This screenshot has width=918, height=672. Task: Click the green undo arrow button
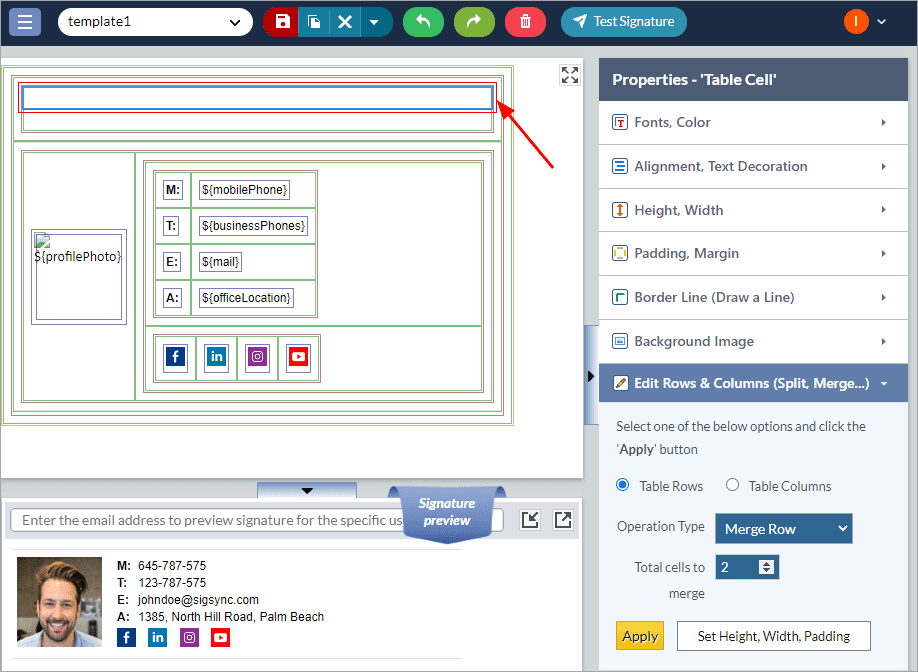click(x=424, y=22)
